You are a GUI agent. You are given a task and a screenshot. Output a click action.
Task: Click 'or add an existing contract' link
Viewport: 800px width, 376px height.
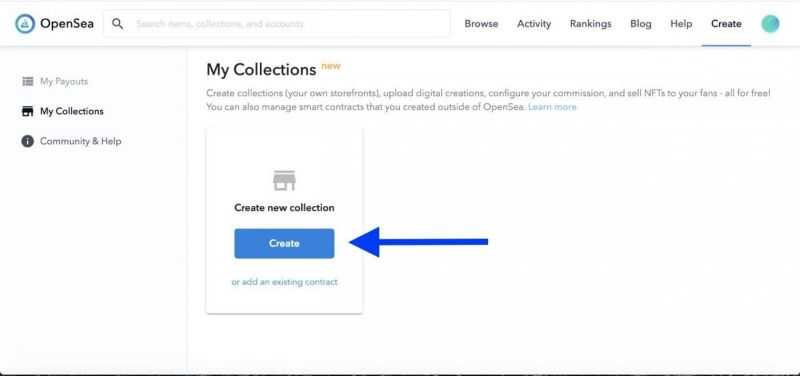pos(284,282)
